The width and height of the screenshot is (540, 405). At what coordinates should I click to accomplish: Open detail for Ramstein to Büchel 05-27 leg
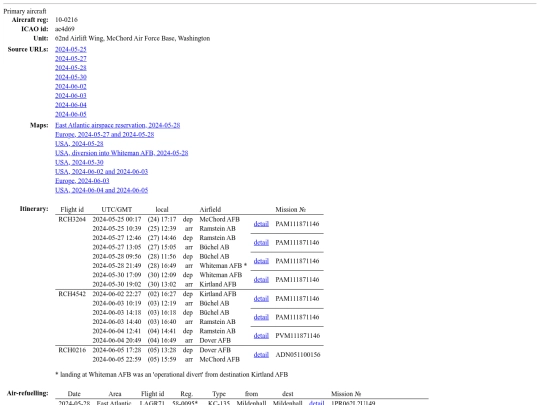[261, 242]
